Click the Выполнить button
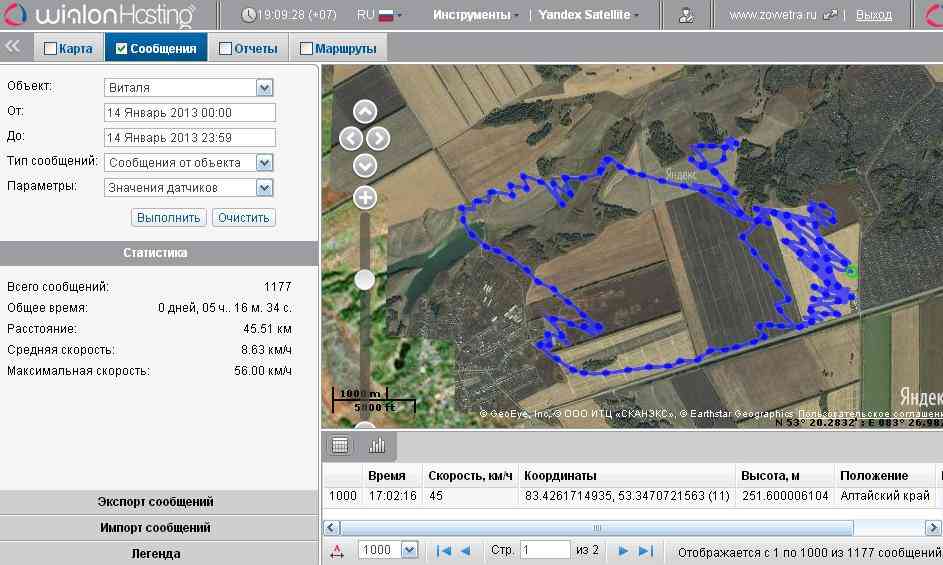 pyautogui.click(x=168, y=218)
